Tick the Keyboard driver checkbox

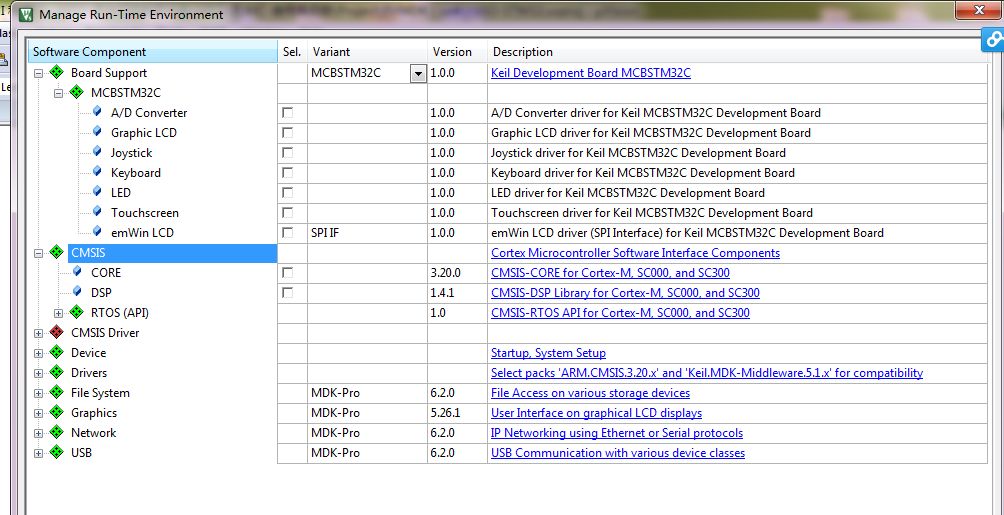point(287,172)
